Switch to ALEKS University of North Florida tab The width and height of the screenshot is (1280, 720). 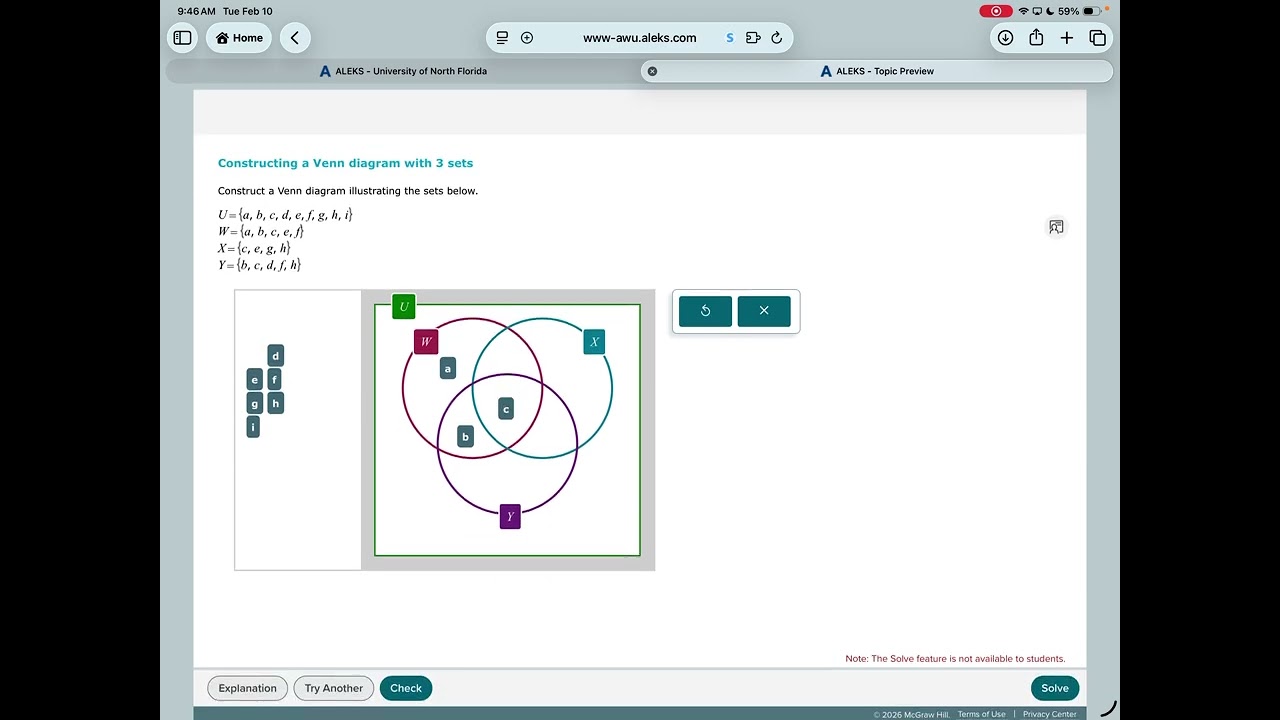pyautogui.click(x=403, y=71)
